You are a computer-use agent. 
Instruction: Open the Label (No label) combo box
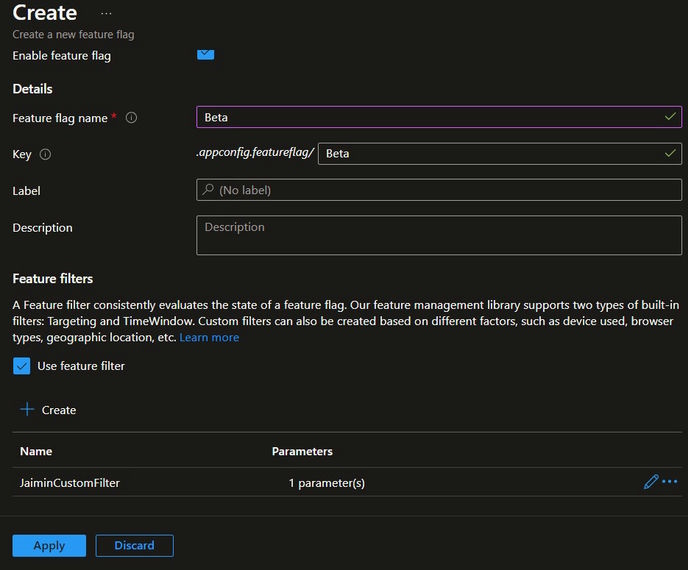438,190
